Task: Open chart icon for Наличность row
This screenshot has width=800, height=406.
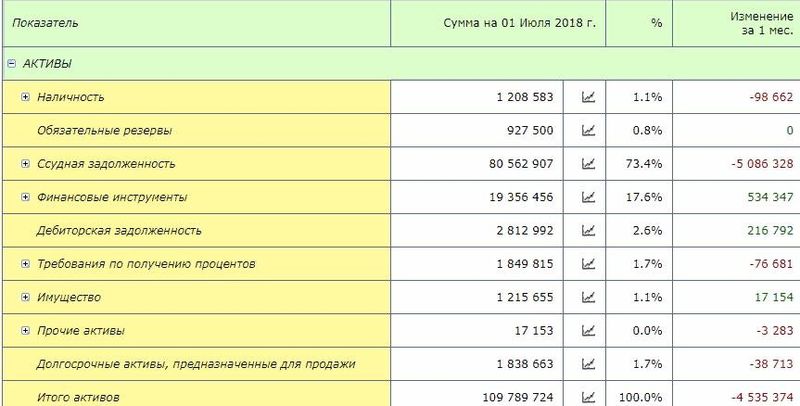Action: [x=588, y=97]
